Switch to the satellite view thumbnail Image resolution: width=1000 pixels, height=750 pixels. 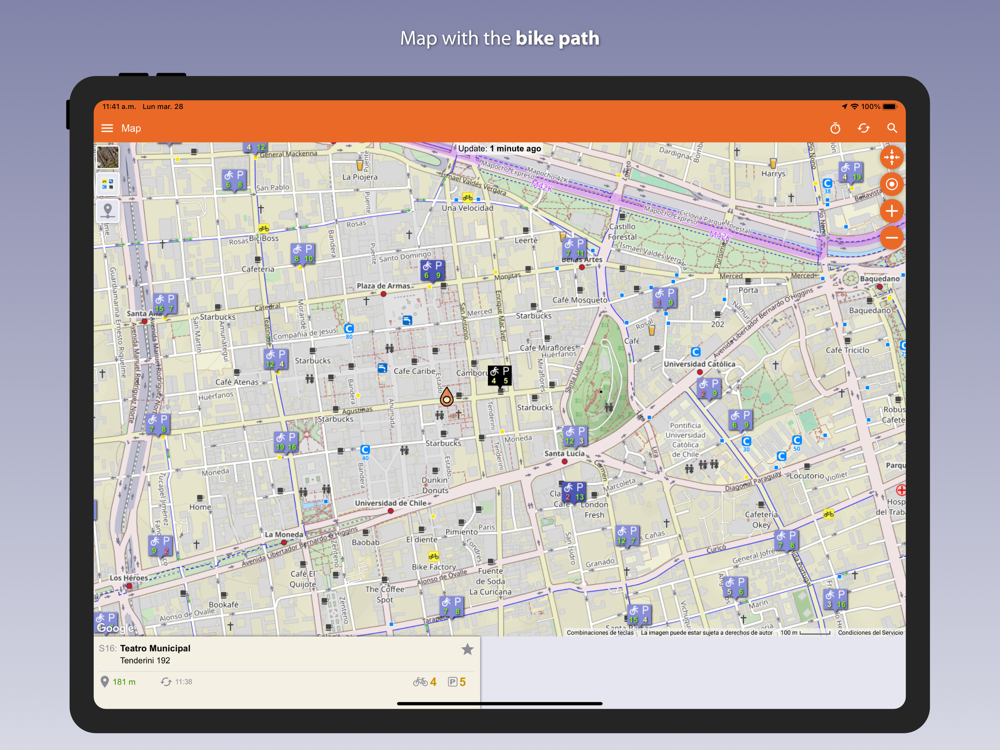(108, 157)
